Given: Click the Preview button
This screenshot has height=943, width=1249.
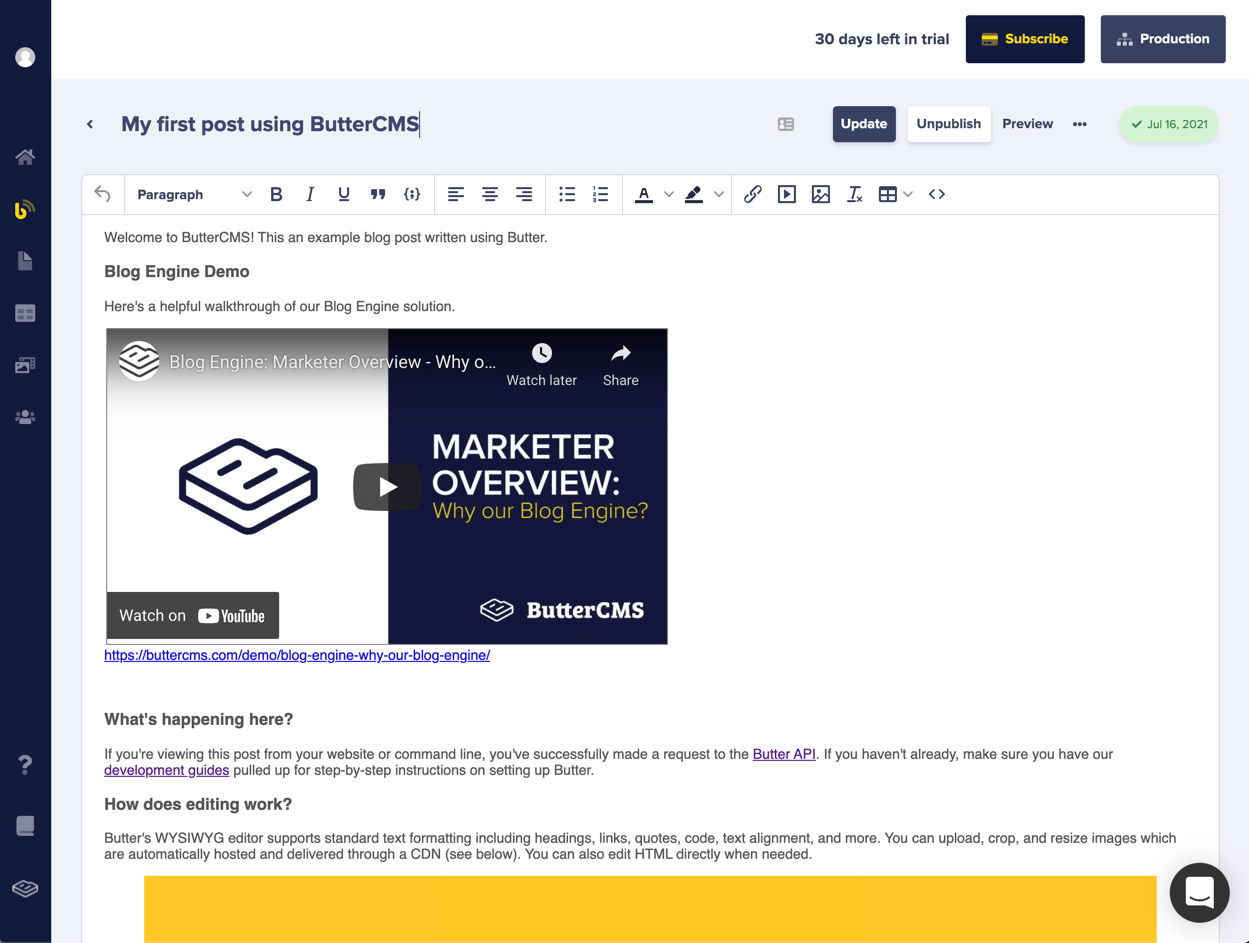Looking at the screenshot, I should pos(1028,124).
